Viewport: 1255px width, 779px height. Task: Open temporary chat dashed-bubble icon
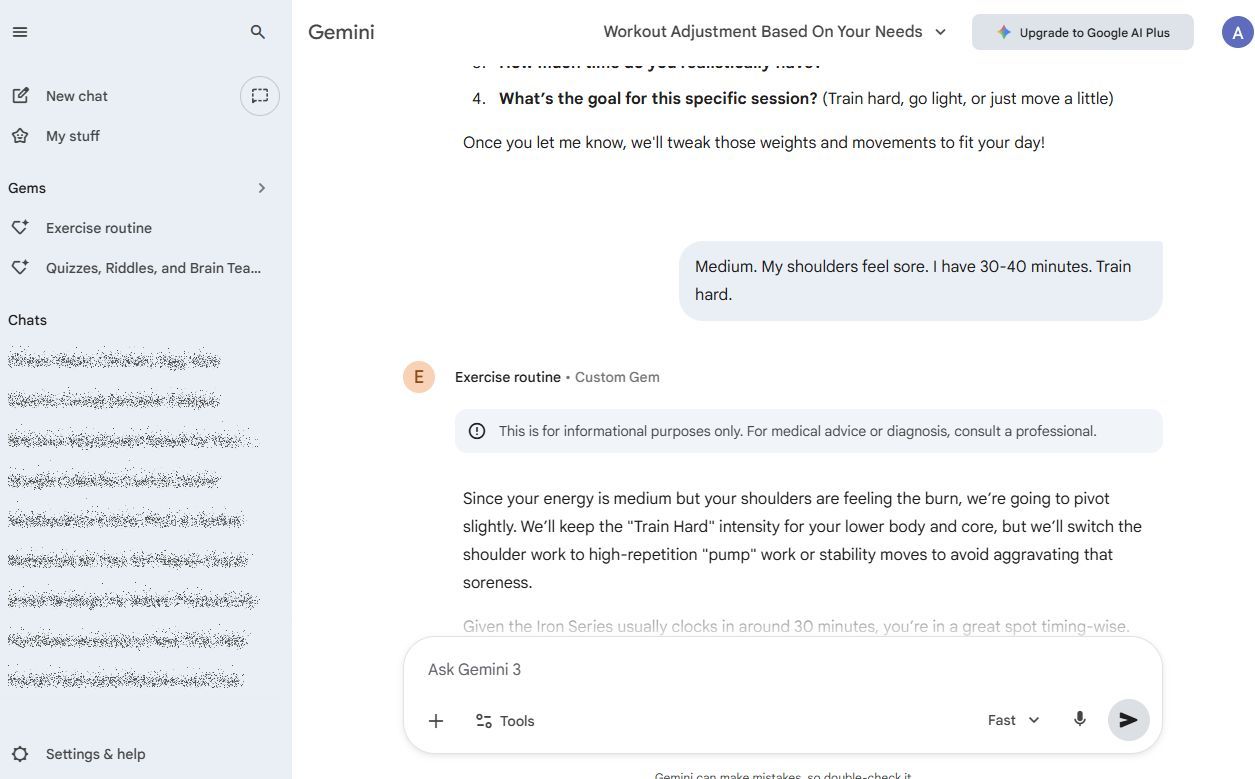(x=260, y=96)
